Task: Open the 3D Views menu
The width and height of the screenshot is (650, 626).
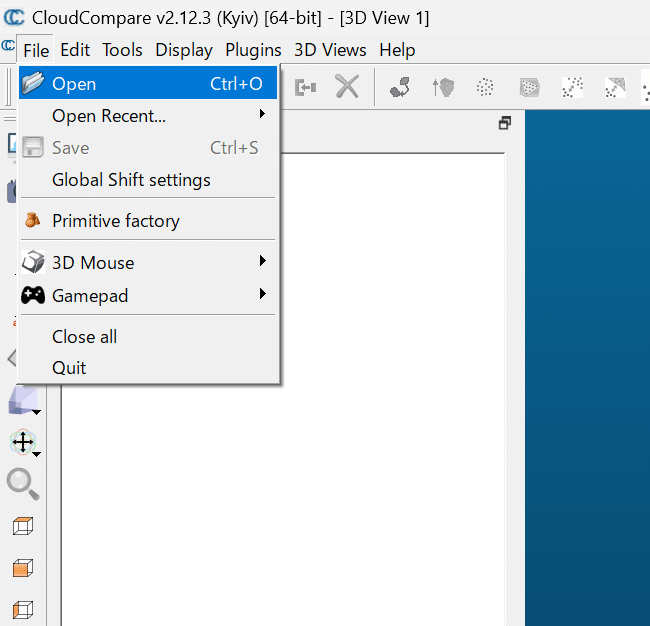Action: pyautogui.click(x=330, y=50)
